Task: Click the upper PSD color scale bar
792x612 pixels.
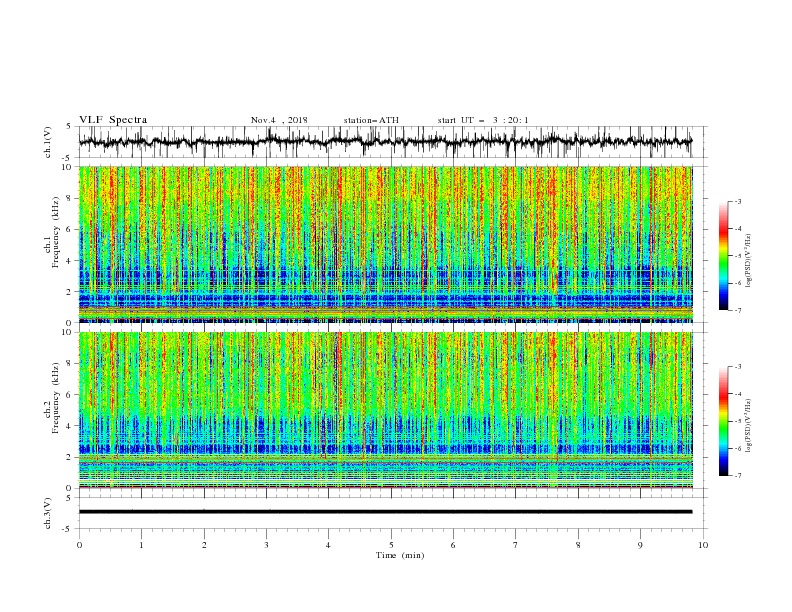Action: tap(723, 256)
